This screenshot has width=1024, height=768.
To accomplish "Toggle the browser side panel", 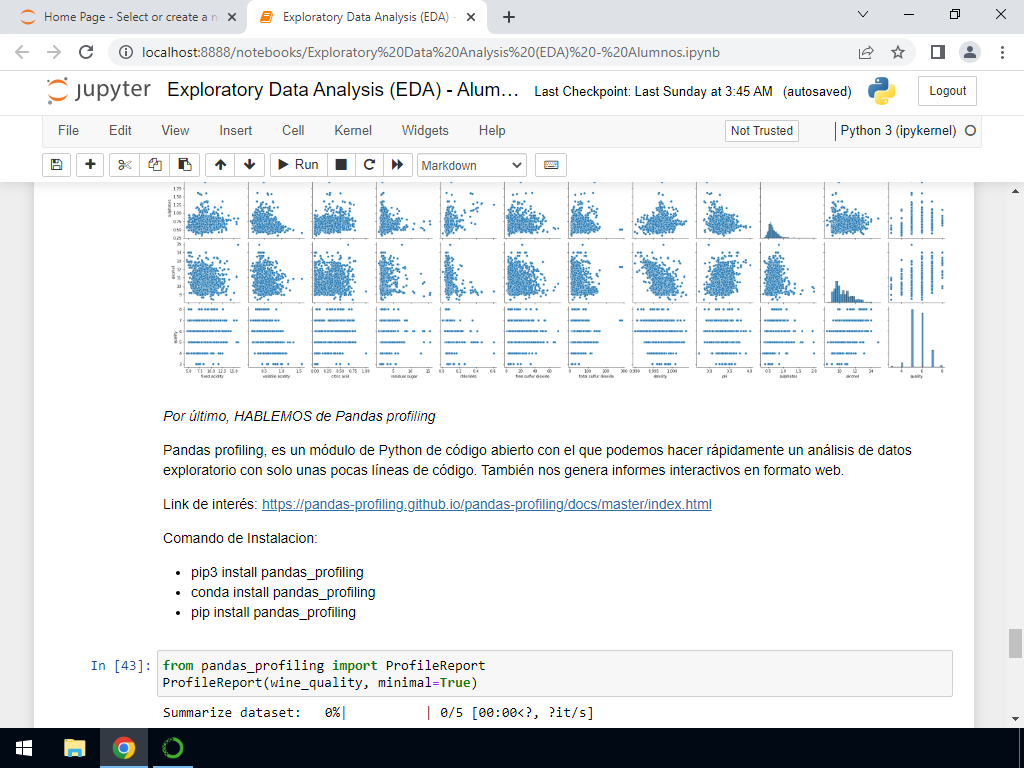I will [938, 52].
